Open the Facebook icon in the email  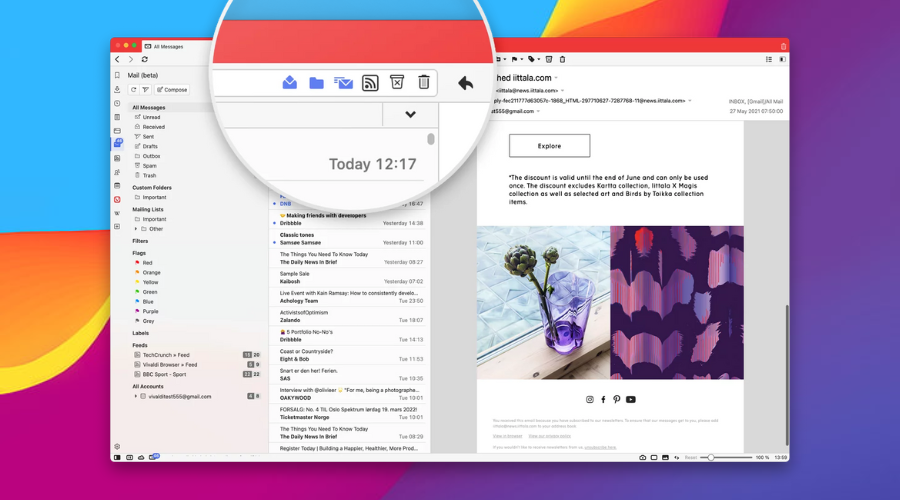pos(603,400)
